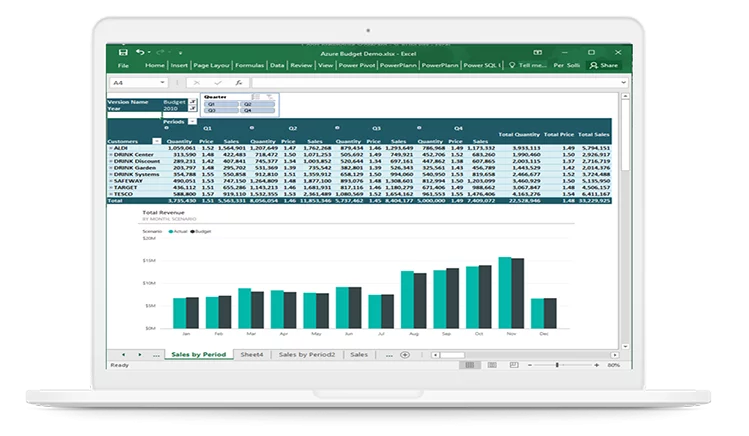Select the Review ribbon tab
This screenshot has height=436, width=749.
(x=301, y=65)
